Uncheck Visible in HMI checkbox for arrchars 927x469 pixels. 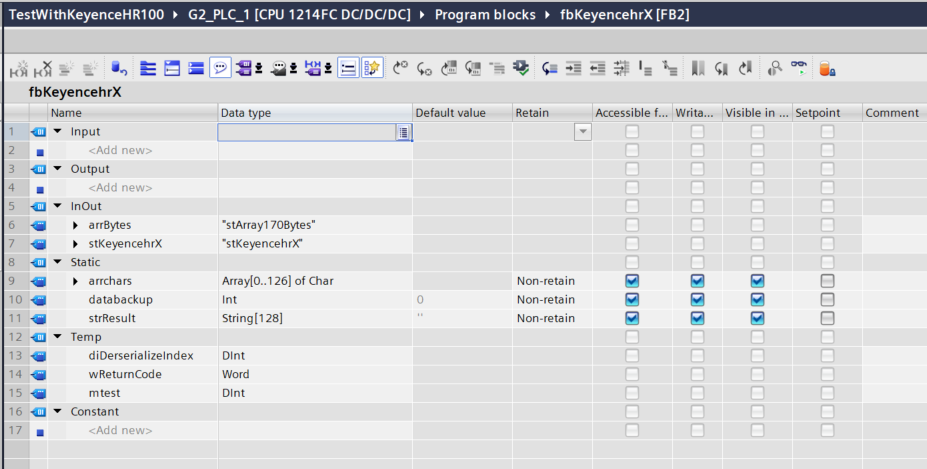[x=757, y=281]
